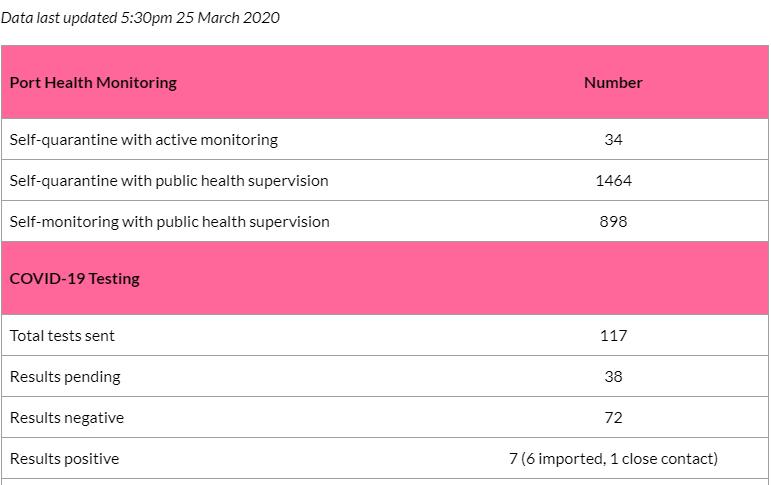Select Self-quarantine with public health supervision text
The width and height of the screenshot is (771, 485).
point(169,181)
